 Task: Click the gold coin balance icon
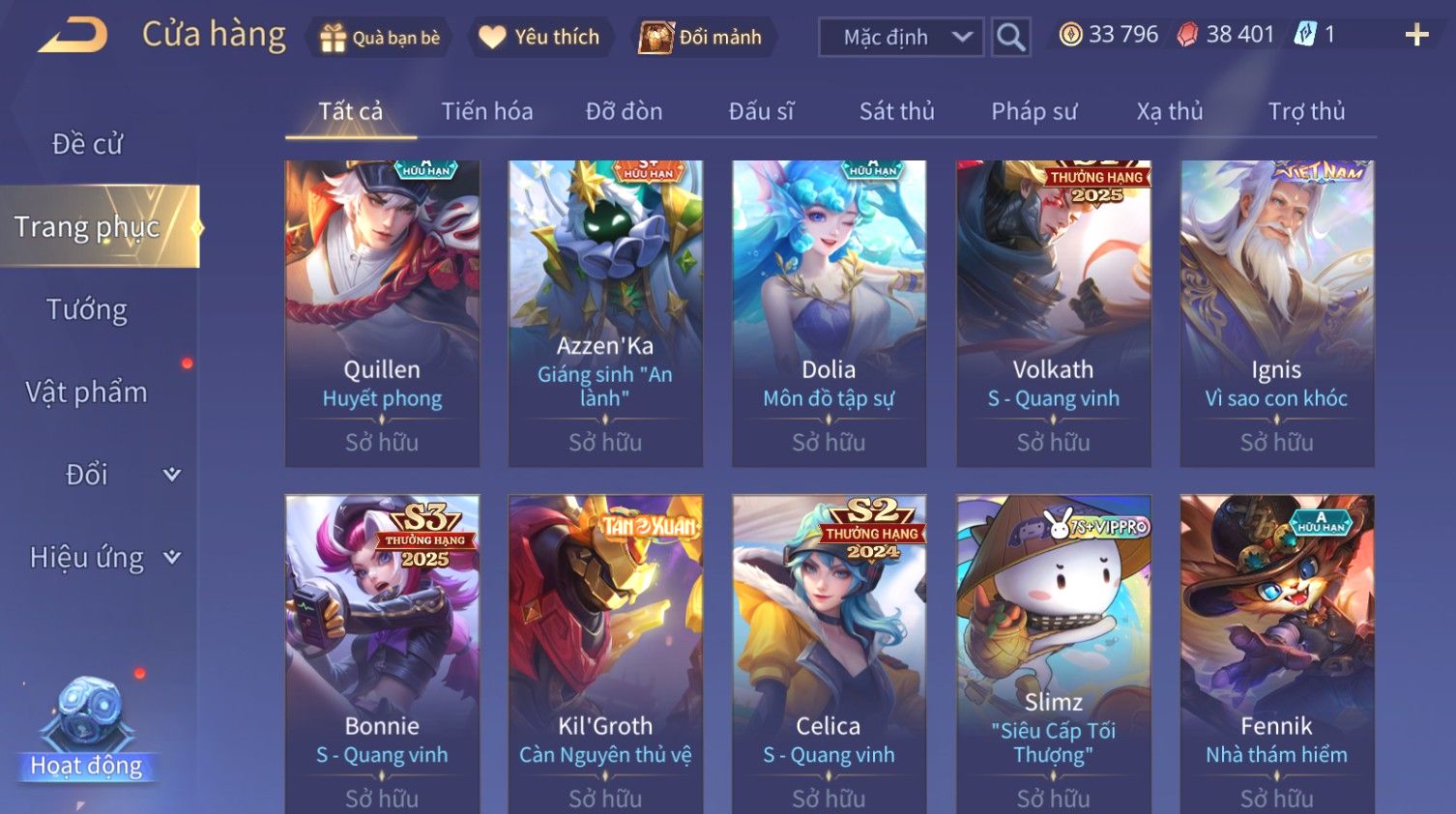(1070, 35)
